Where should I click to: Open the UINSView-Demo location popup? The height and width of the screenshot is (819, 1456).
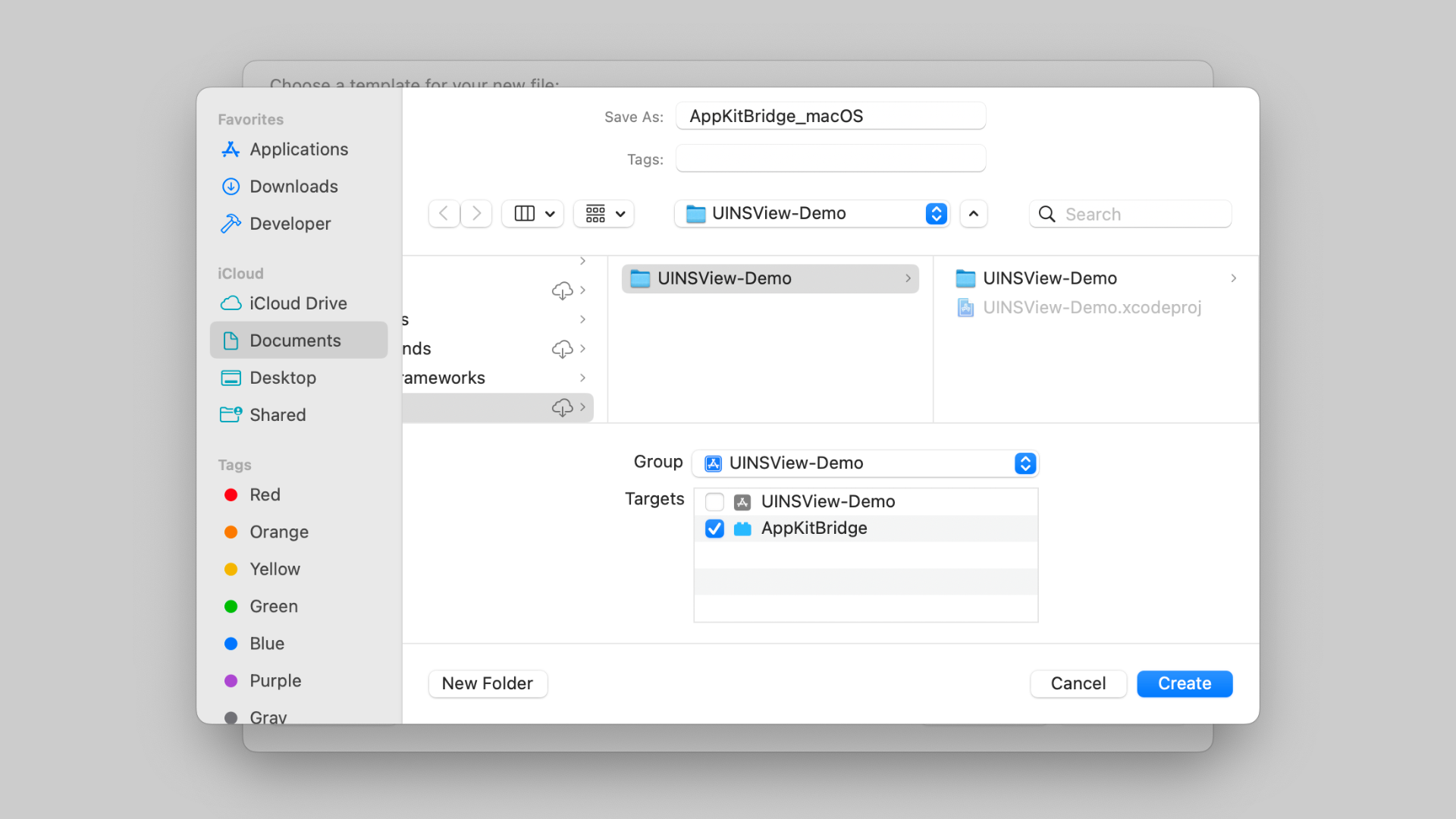pyautogui.click(x=812, y=214)
